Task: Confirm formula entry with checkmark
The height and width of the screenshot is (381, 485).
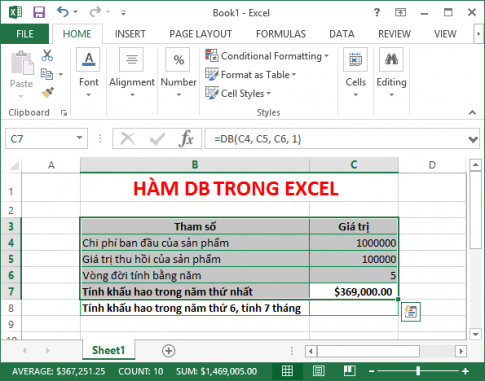Action: coord(157,138)
